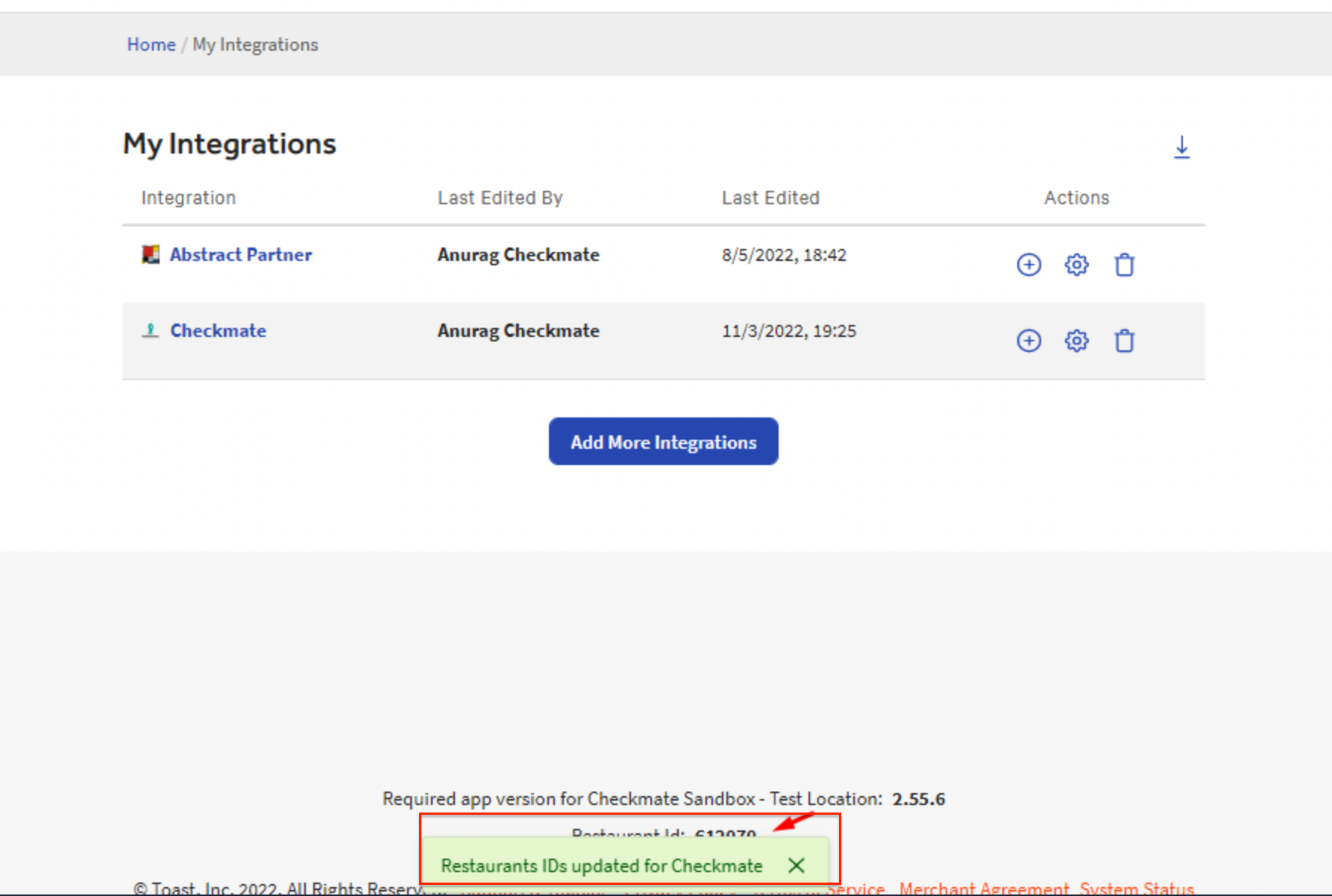The height and width of the screenshot is (896, 1332).
Task: Click the Actions column header
Action: [1076, 198]
